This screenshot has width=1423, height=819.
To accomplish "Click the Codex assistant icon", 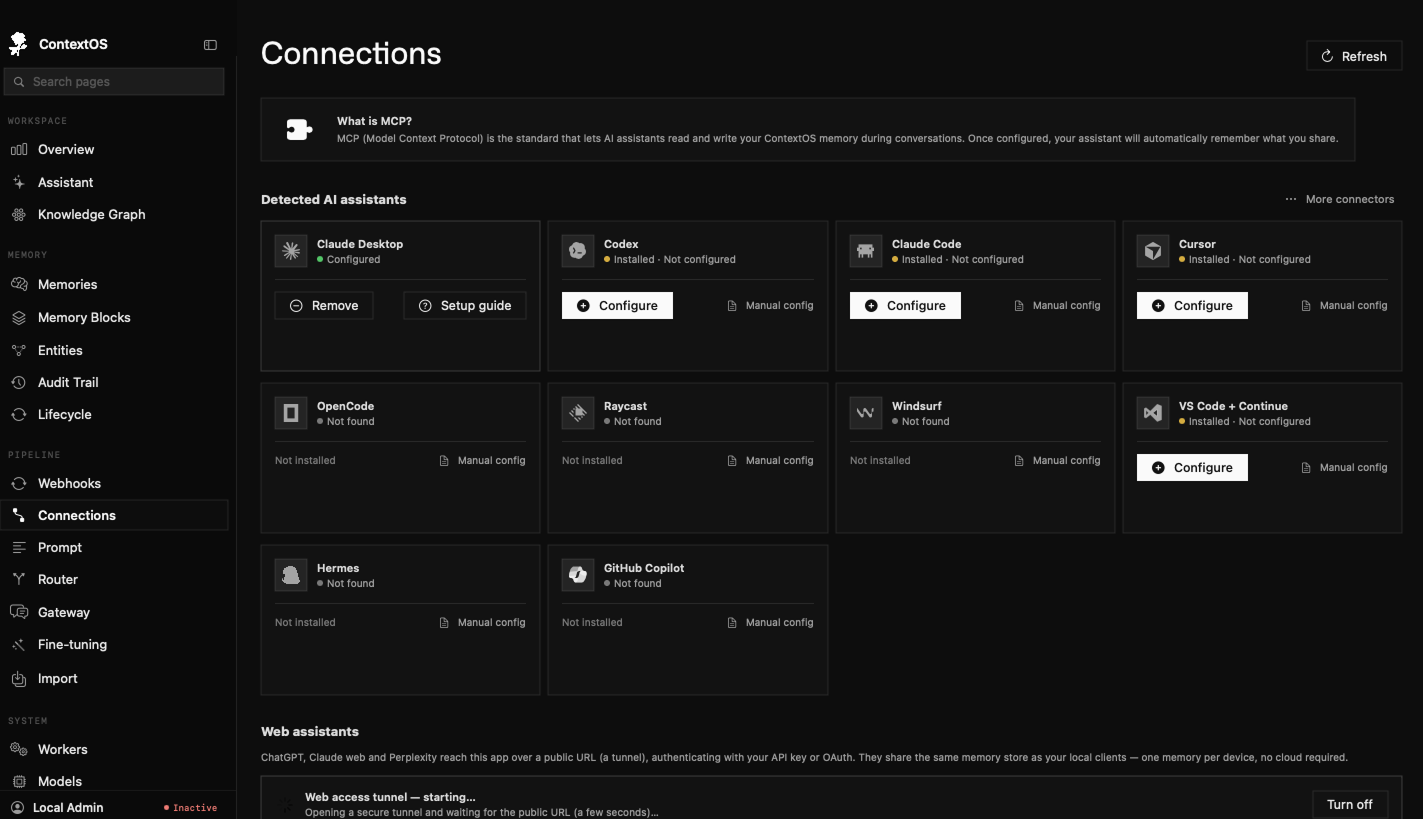I will click(x=578, y=251).
